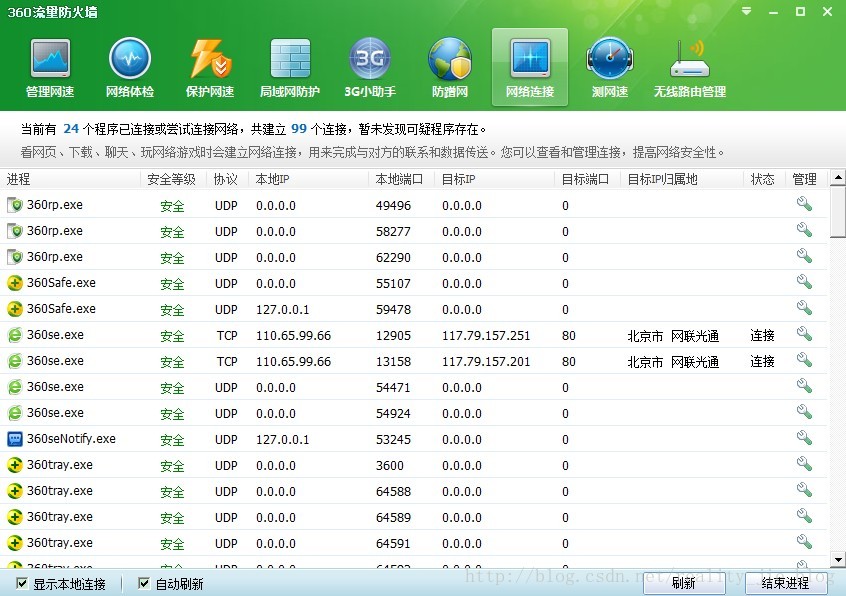
Task: Click wrench icon for 360se.exe port 54471
Action: tap(804, 386)
